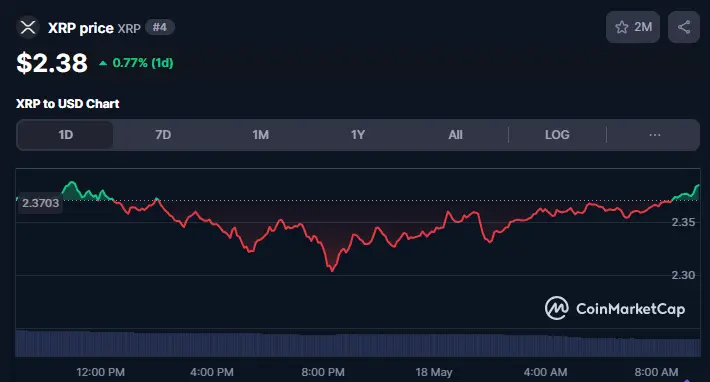
Task: Click the chart low point near 8:00 PM
Action: pyautogui.click(x=332, y=270)
